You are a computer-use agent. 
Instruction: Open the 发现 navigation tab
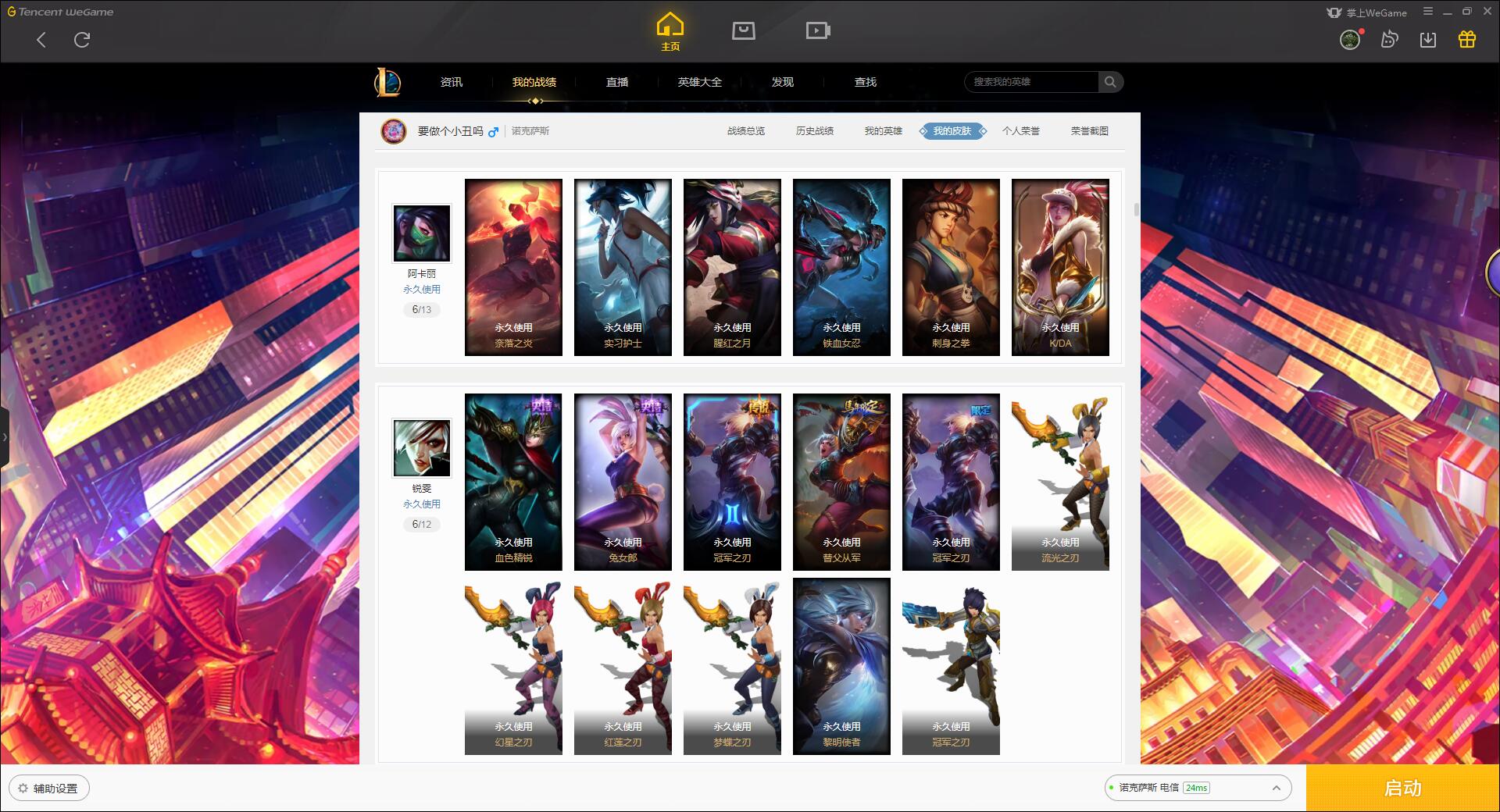point(783,82)
